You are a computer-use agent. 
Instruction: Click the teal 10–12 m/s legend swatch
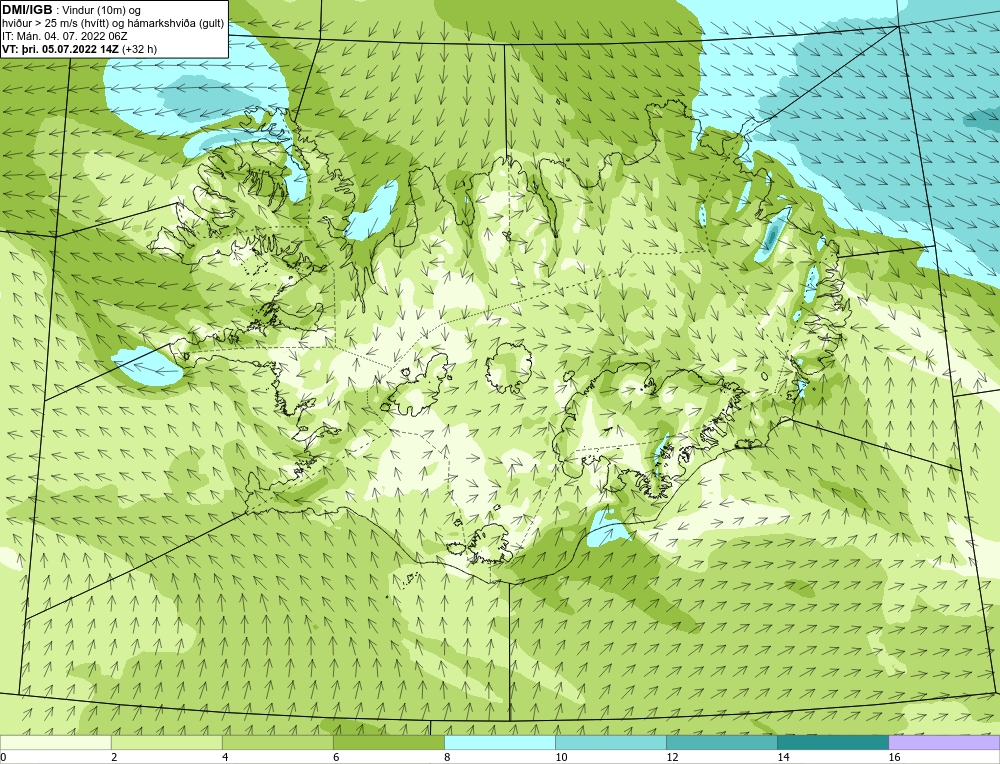(610, 742)
